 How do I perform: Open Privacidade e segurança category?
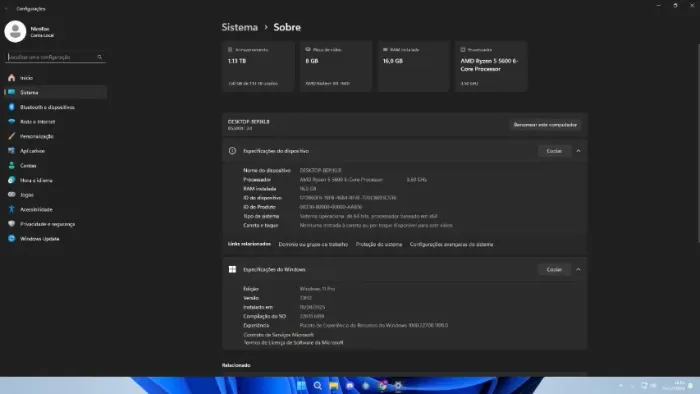[x=55, y=224]
